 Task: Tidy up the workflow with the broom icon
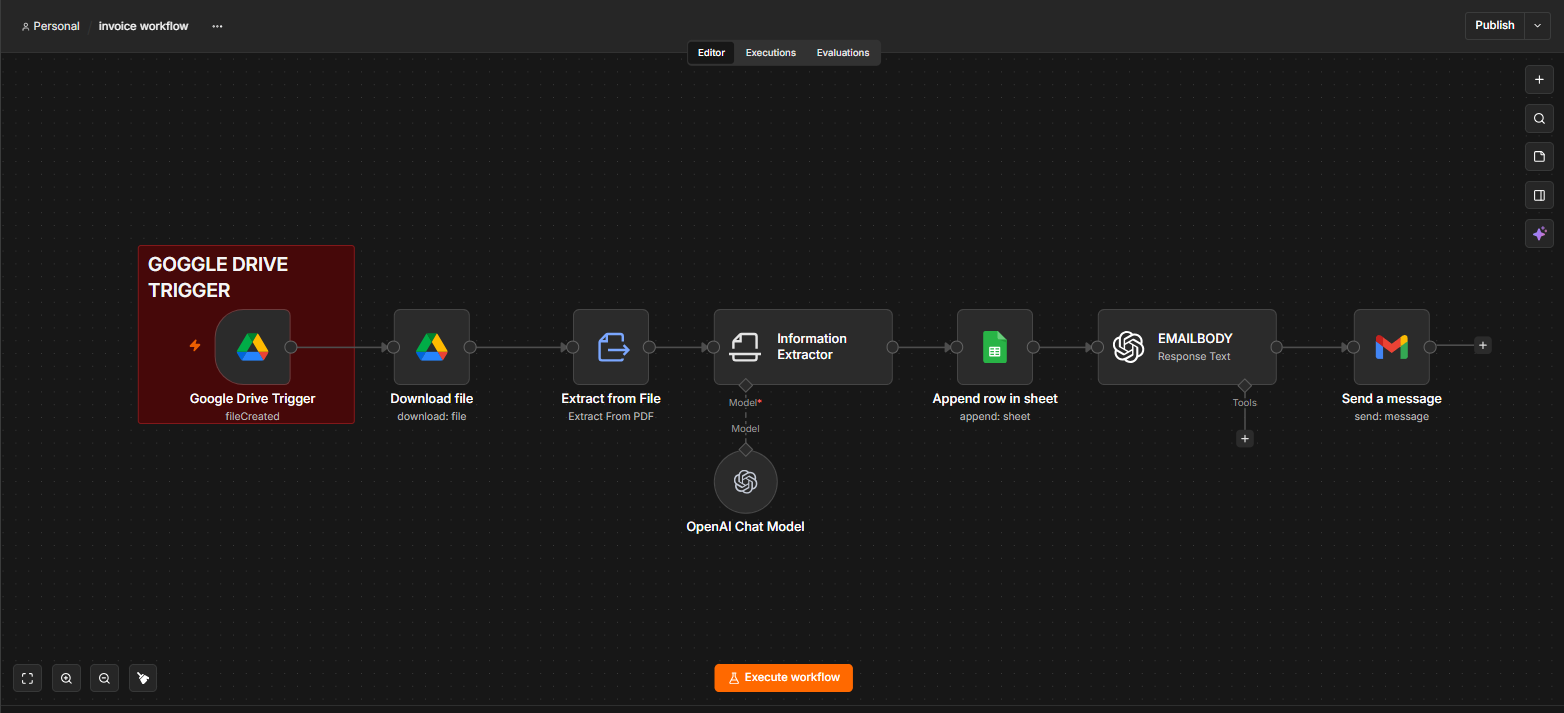(143, 678)
